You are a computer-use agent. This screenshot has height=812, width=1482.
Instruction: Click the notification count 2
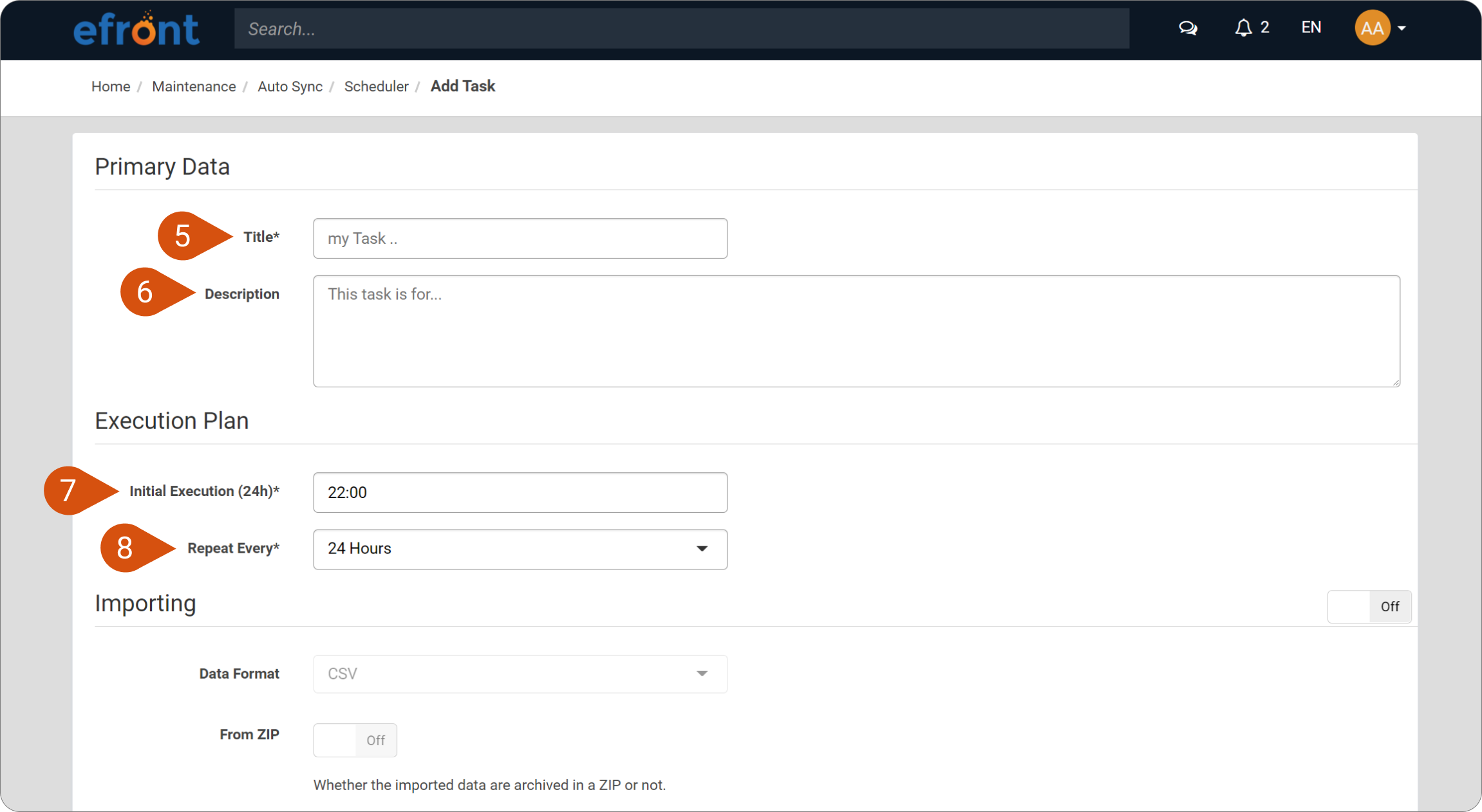coord(1264,28)
